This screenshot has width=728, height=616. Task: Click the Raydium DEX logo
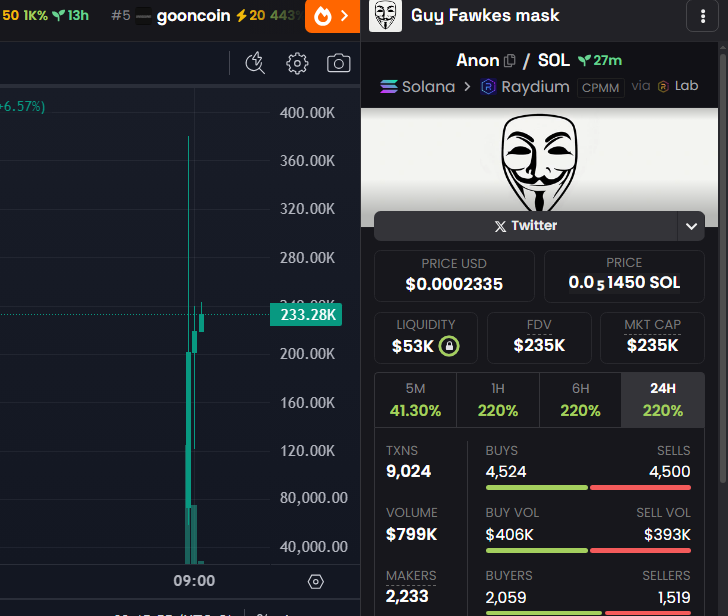488,87
